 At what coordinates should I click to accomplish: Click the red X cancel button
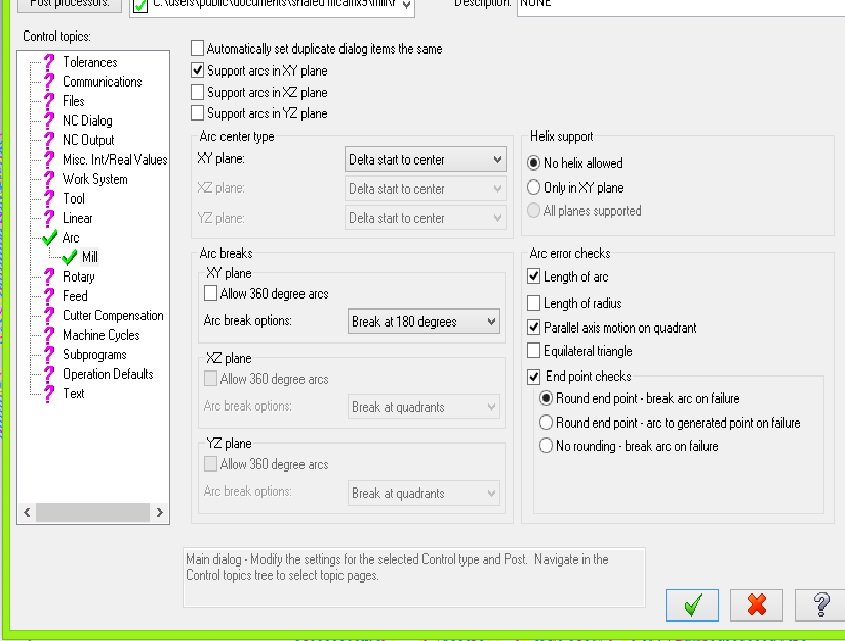[x=756, y=605]
